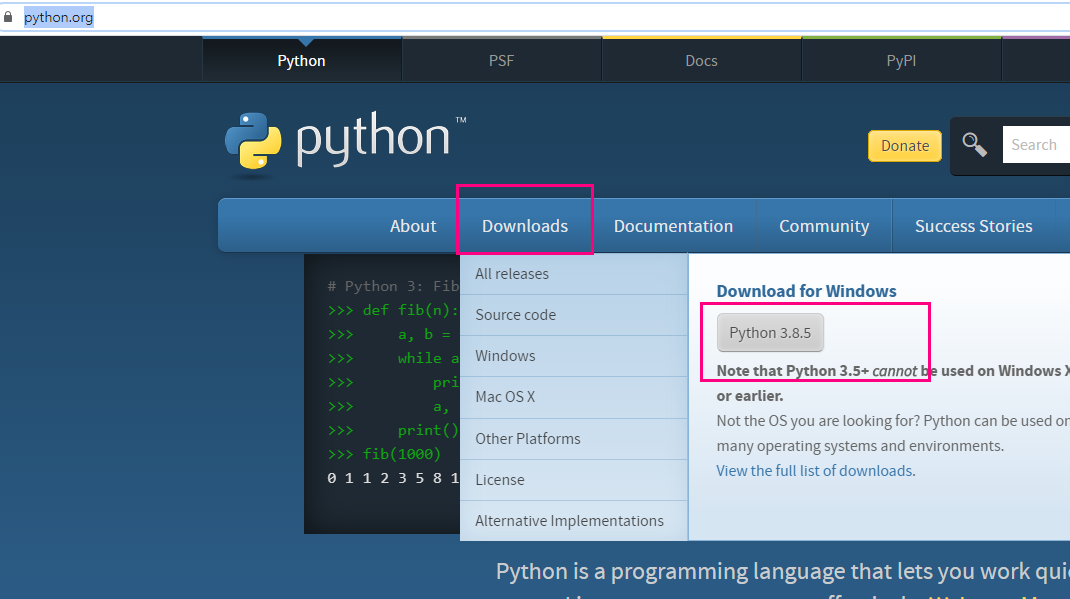Image resolution: width=1070 pixels, height=599 pixels.
Task: Choose Windows in Downloads menu
Action: tap(574, 356)
